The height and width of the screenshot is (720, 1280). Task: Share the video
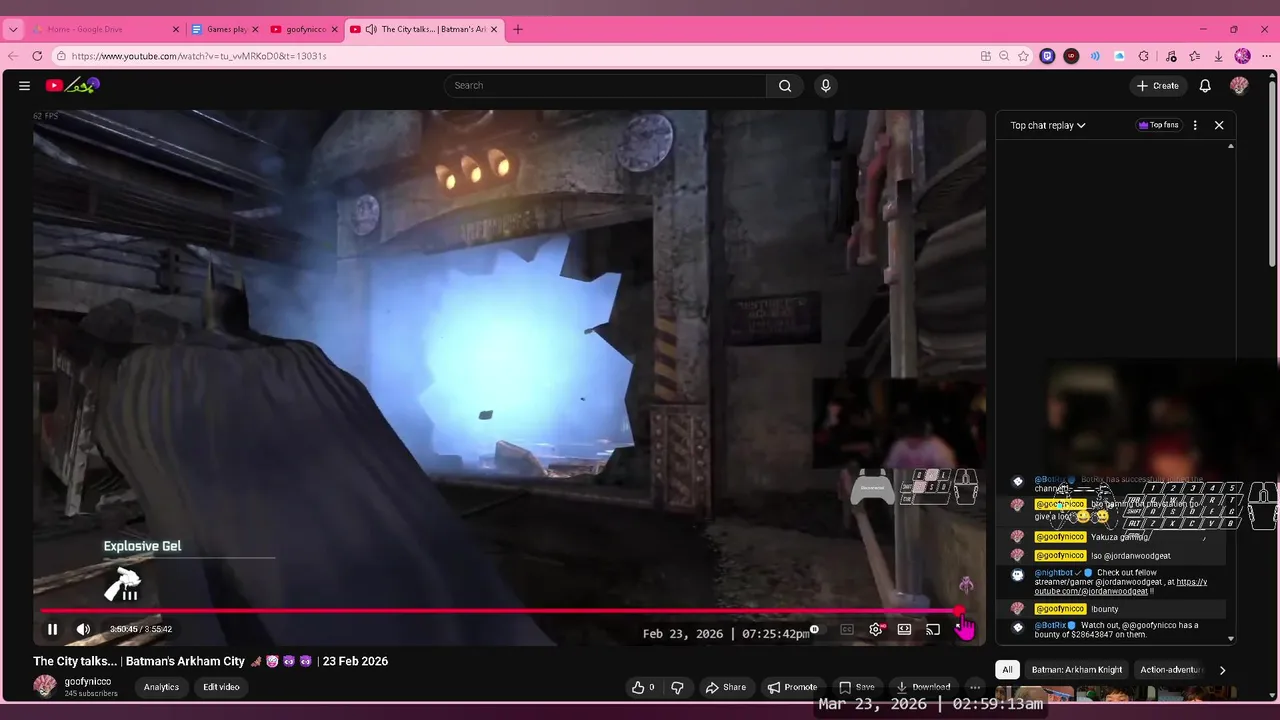coord(726,687)
